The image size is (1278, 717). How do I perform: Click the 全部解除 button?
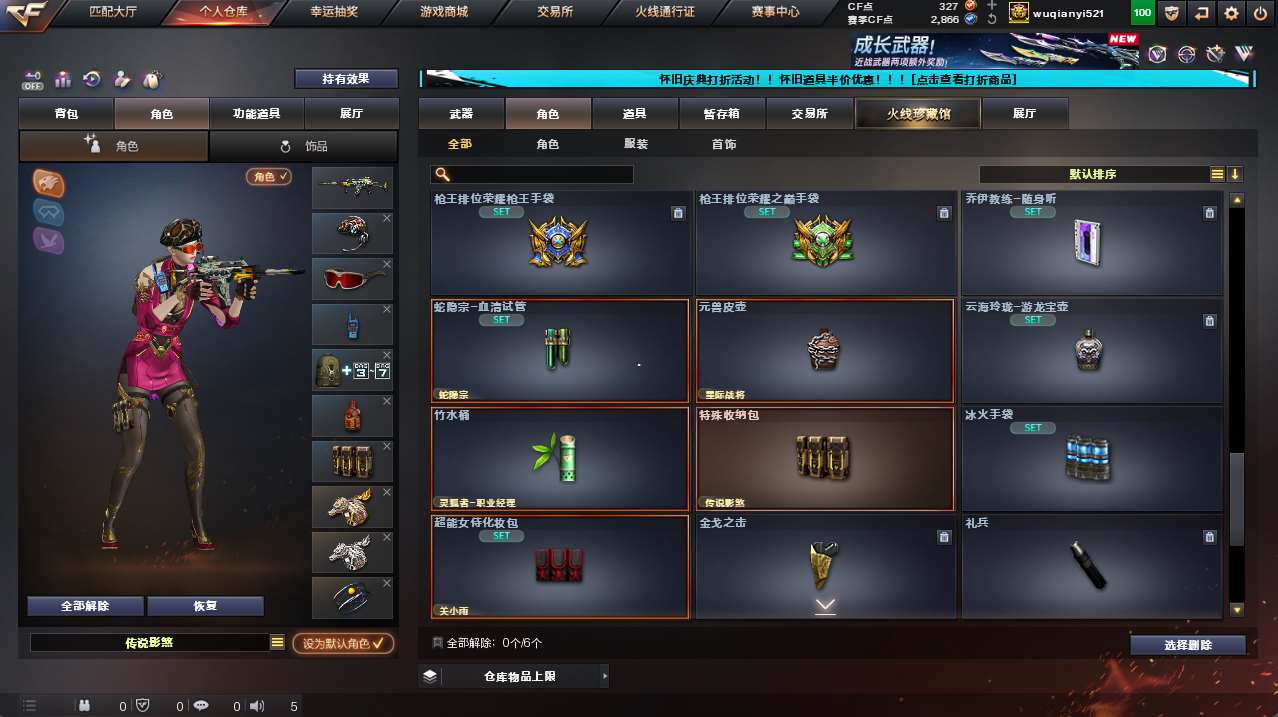pyautogui.click(x=85, y=606)
